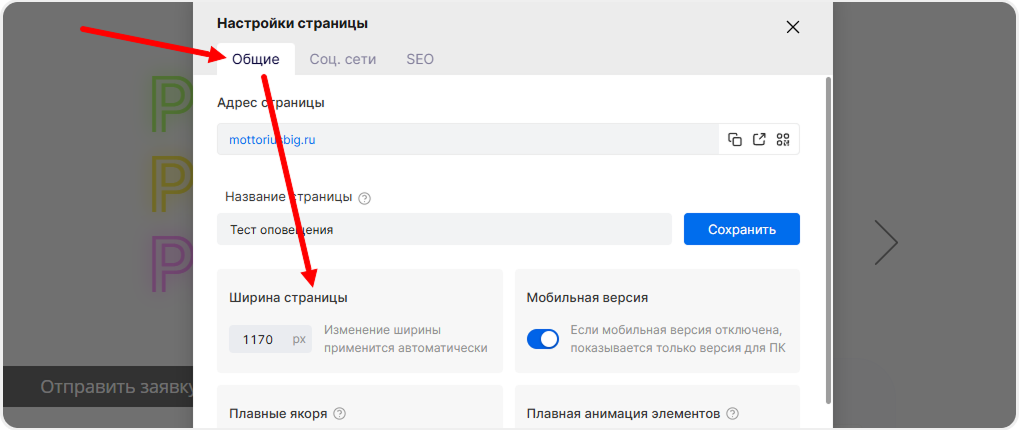Click the dialog's vertical scrollbar
The height and width of the screenshot is (430, 1019).
click(827, 240)
